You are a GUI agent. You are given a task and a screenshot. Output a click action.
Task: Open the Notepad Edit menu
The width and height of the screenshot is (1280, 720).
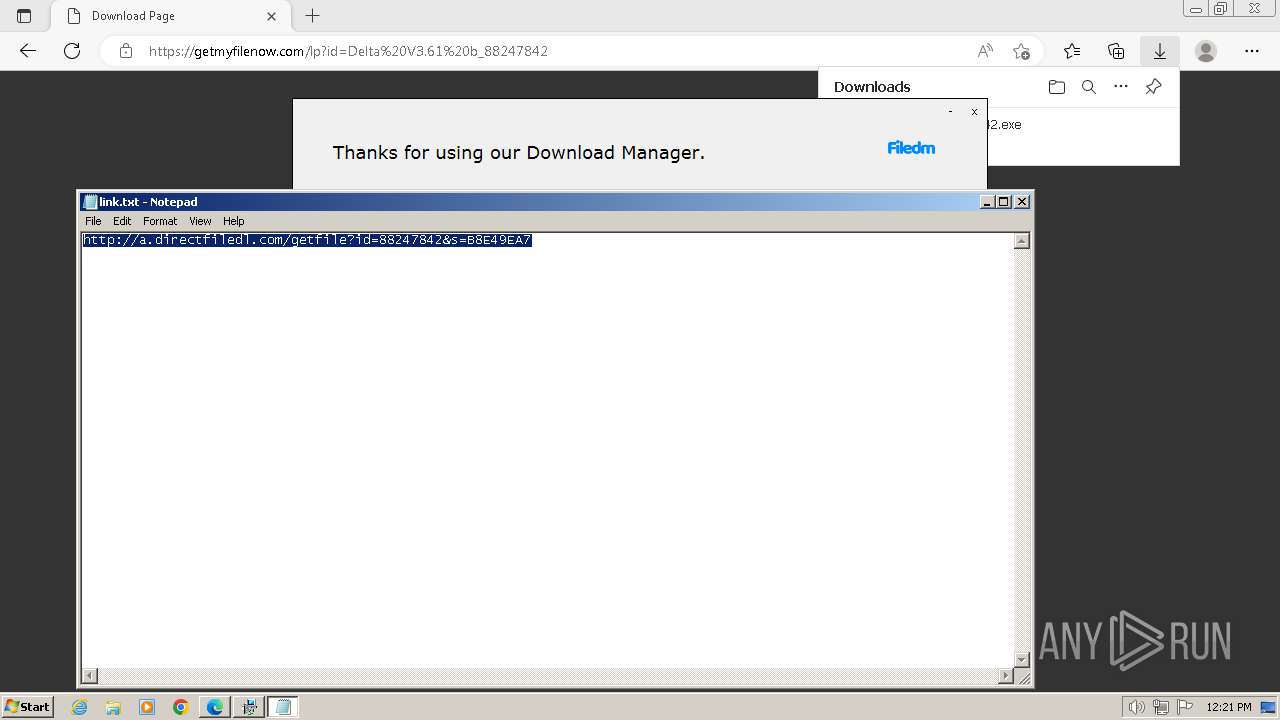pyautogui.click(x=122, y=221)
